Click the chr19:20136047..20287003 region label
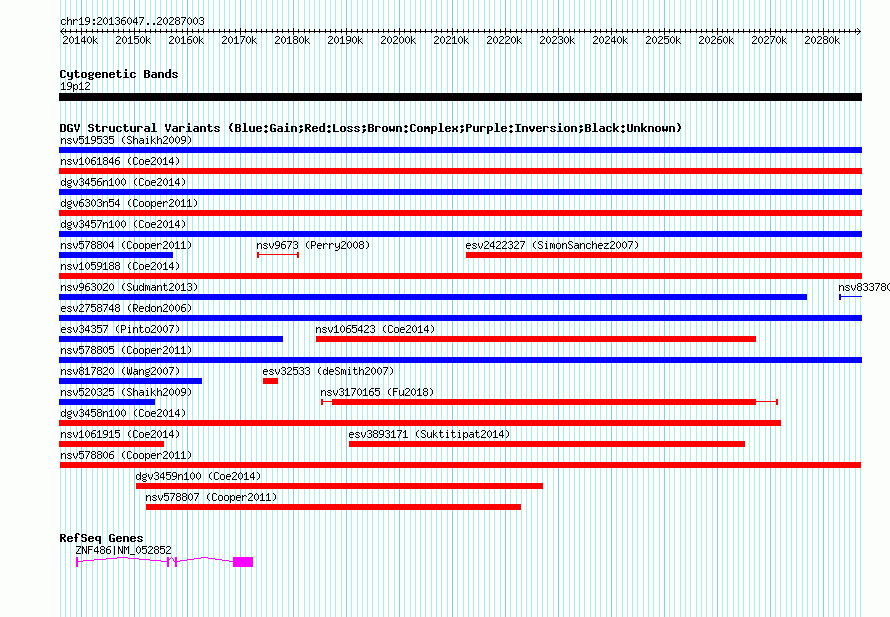Screen dimensions: 890x617 (x=132, y=21)
